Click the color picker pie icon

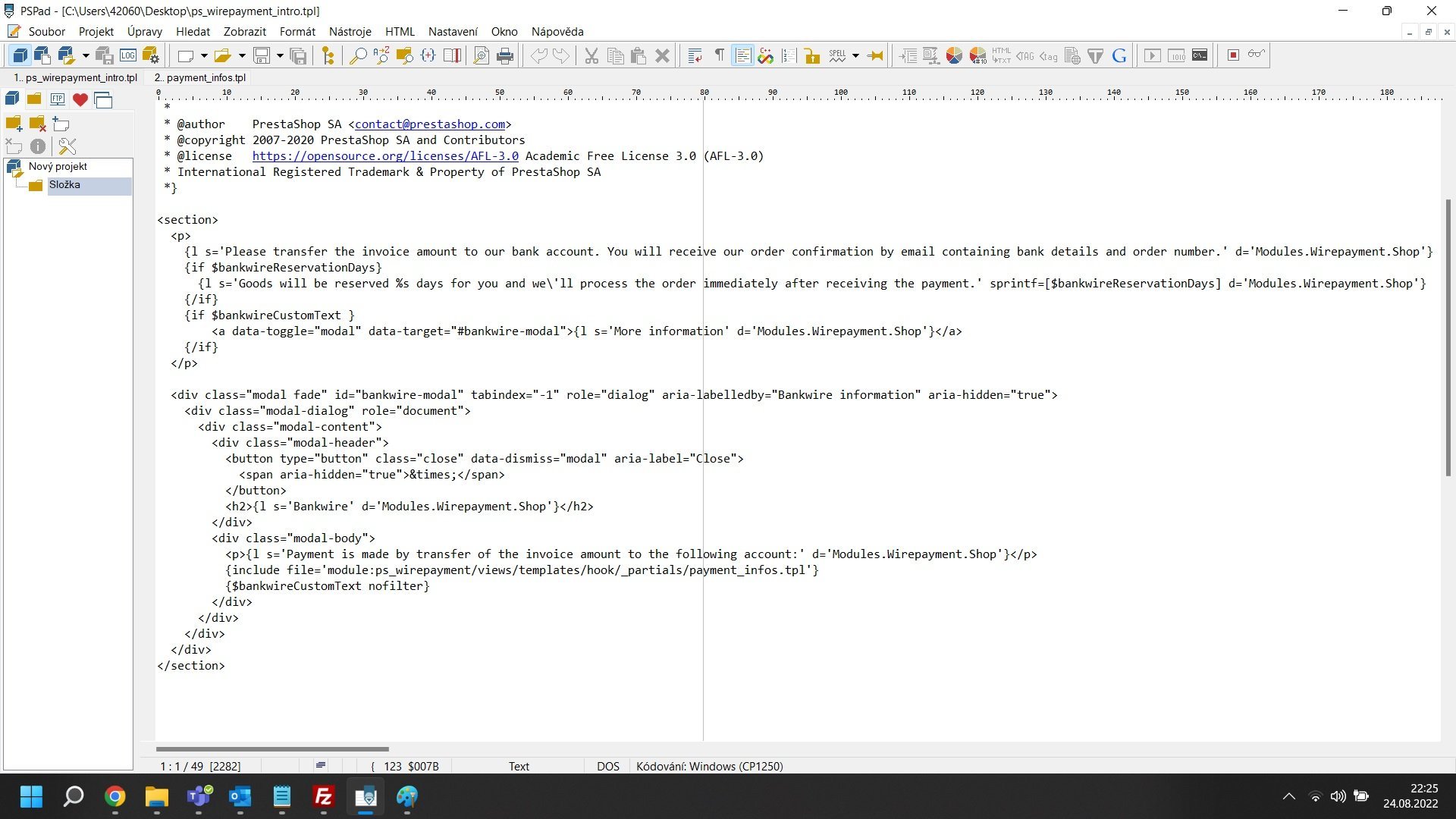954,55
